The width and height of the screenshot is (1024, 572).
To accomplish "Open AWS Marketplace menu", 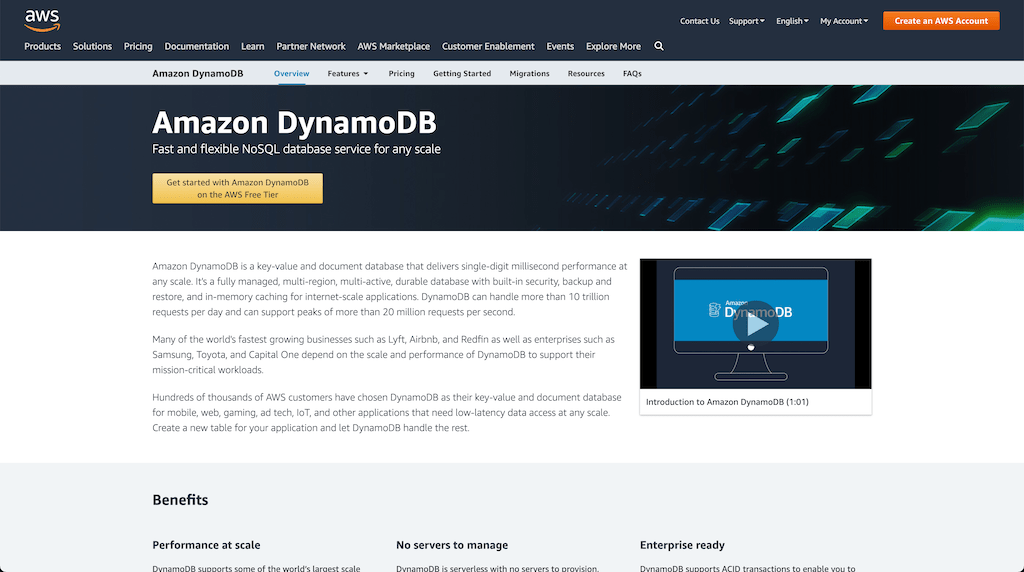I will pos(393,46).
